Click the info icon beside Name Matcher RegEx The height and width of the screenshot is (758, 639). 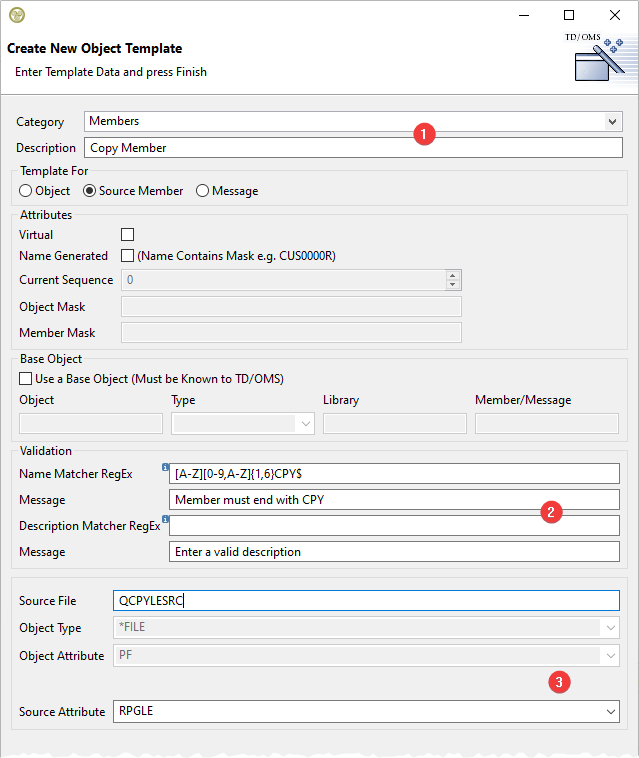click(x=165, y=468)
